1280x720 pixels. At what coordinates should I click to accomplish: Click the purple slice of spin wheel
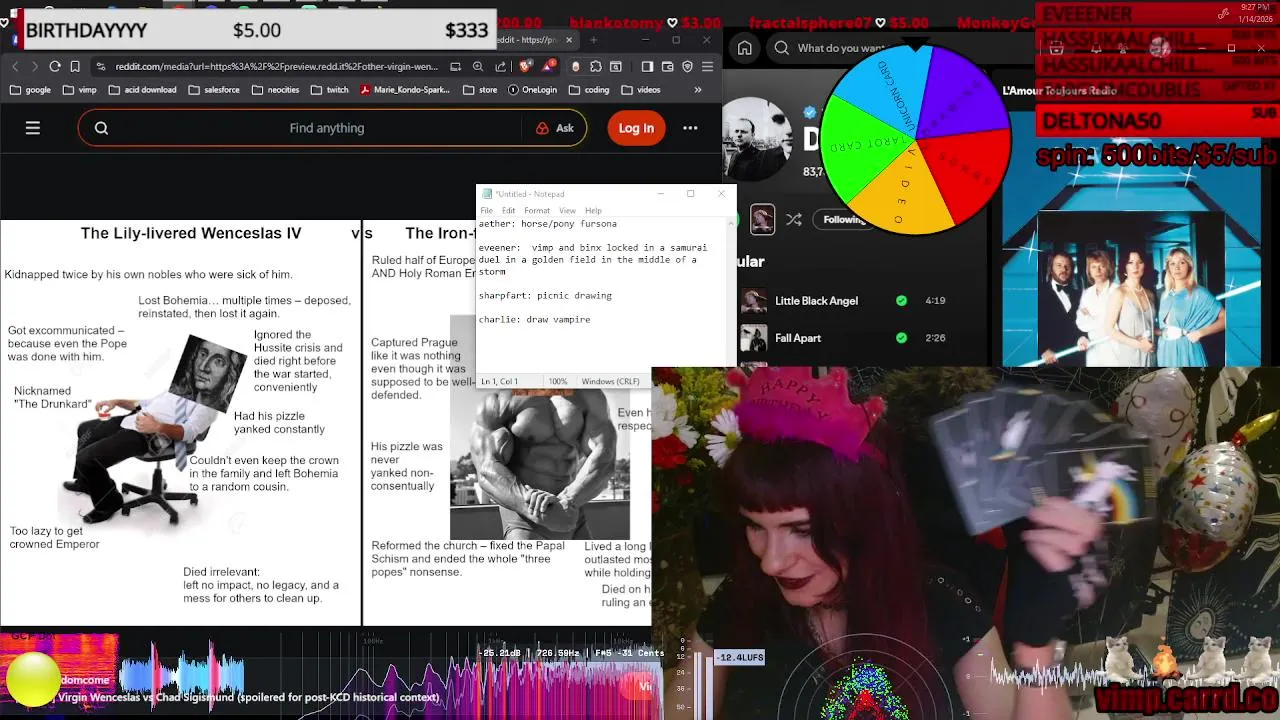tap(960, 95)
